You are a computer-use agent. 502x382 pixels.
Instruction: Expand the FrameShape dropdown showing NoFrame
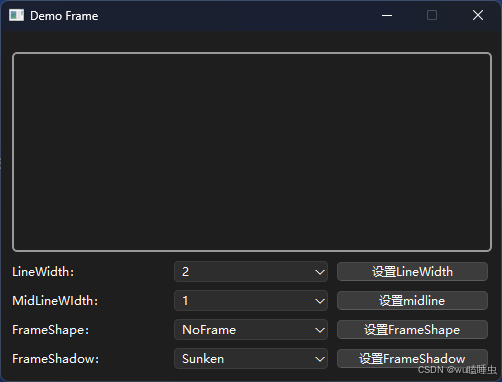coord(251,330)
